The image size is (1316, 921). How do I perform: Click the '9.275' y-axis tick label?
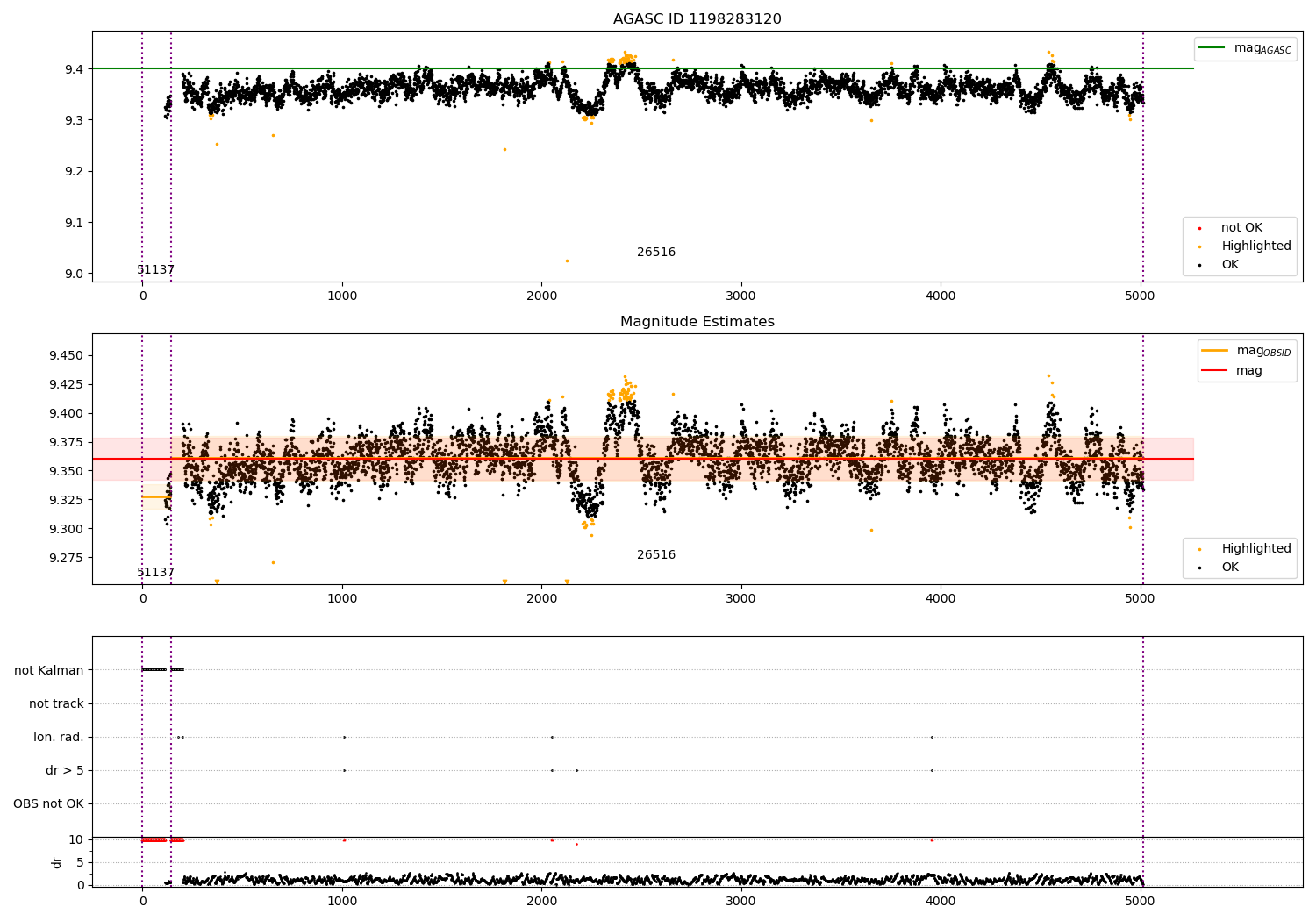(x=66, y=558)
